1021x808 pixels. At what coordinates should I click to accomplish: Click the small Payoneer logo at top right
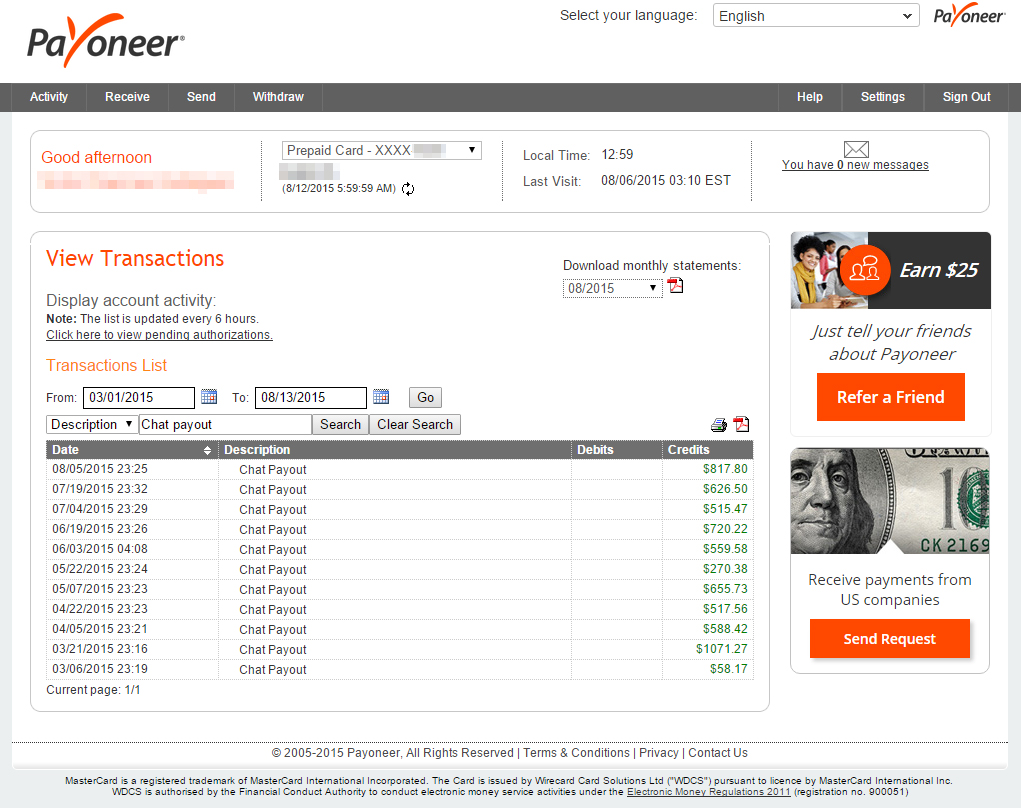969,16
